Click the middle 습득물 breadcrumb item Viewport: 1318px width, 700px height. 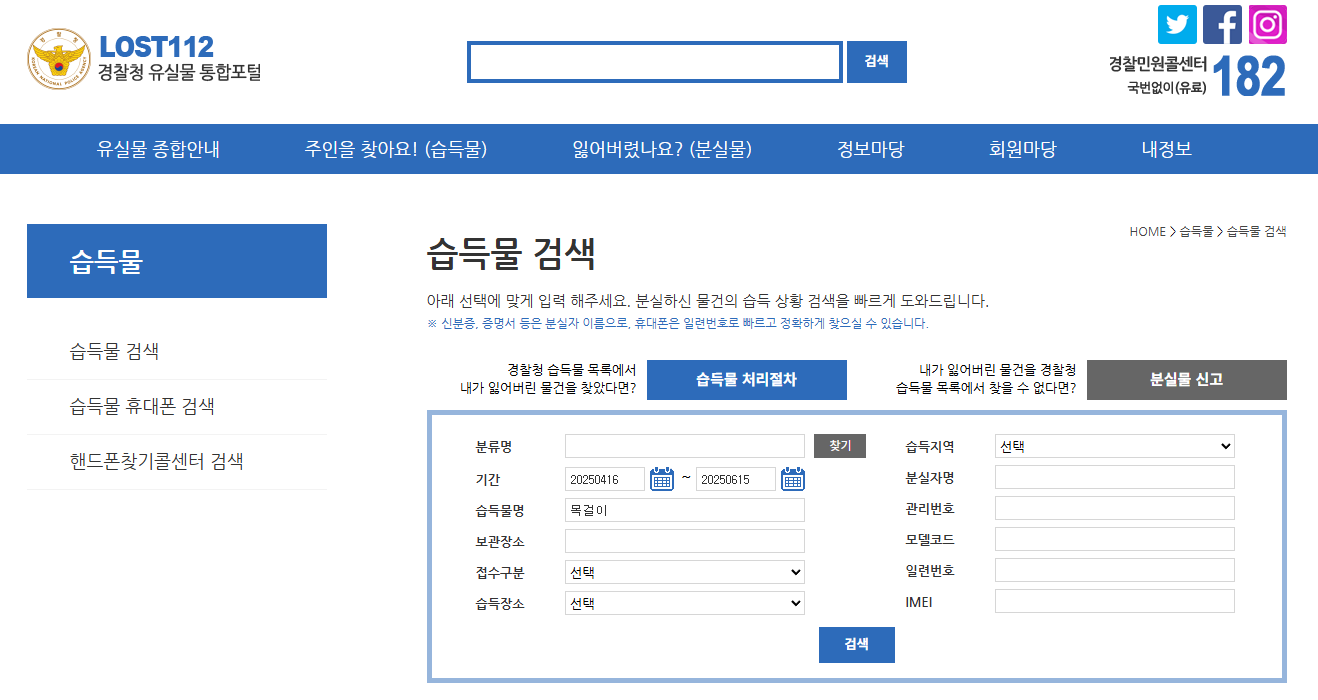[x=1196, y=232]
